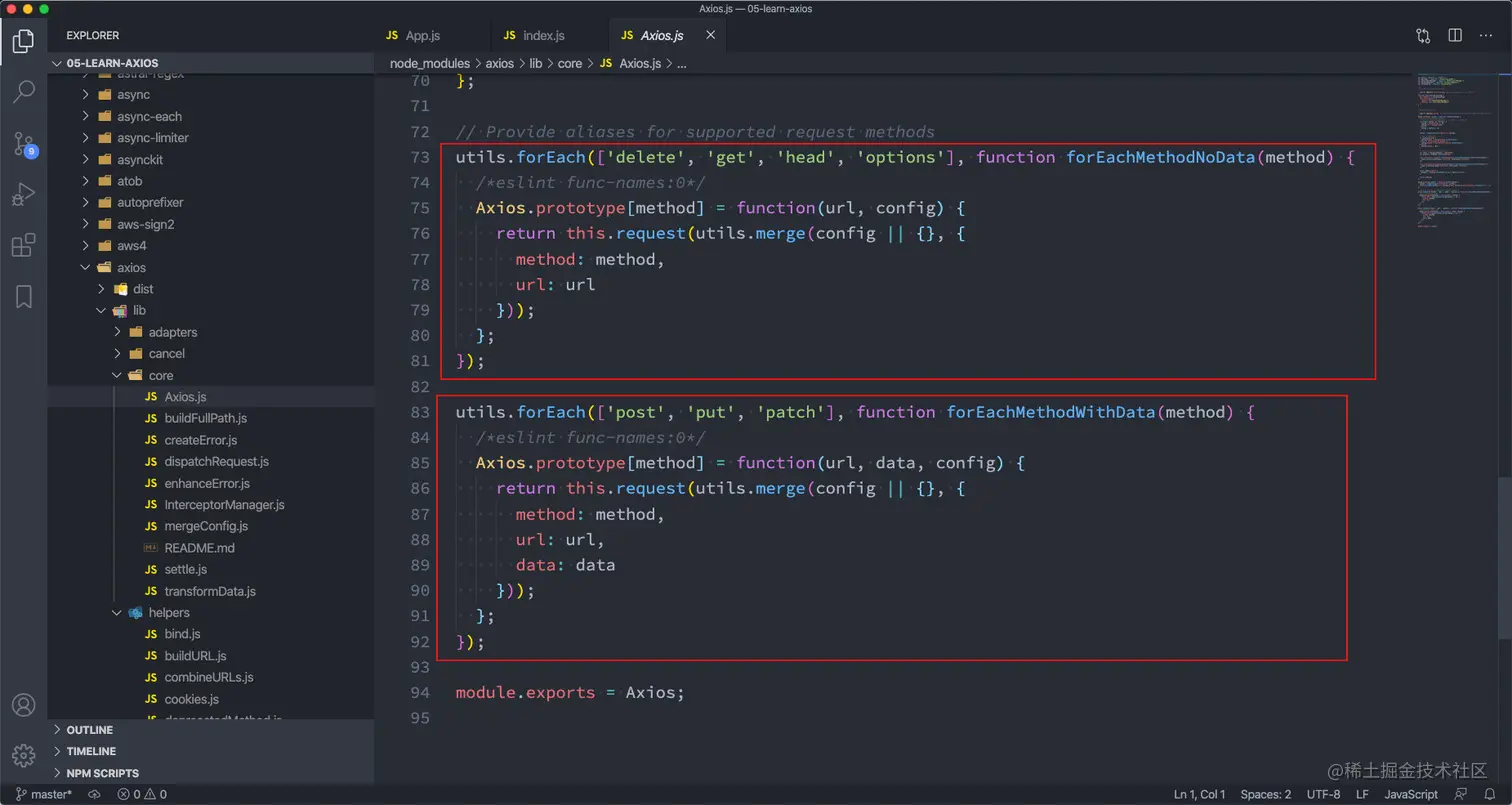Open mergeConfig.js in explorer
1512x805 pixels.
pyautogui.click(x=211, y=526)
